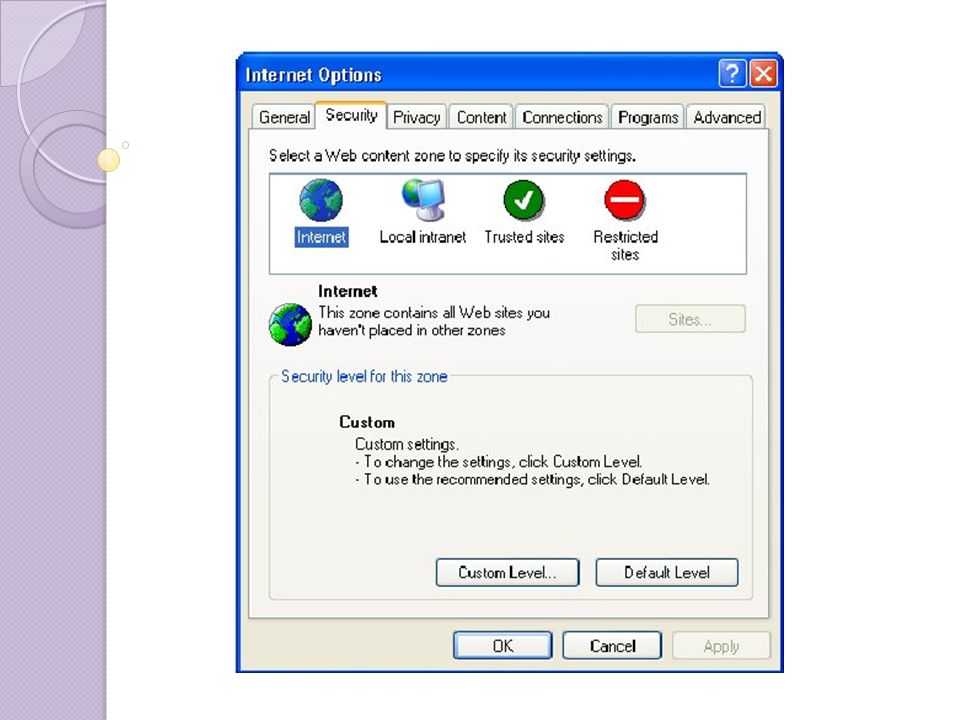This screenshot has width=960, height=720.
Task: Click the globe icon beside the Internet zone description
Action: point(290,324)
